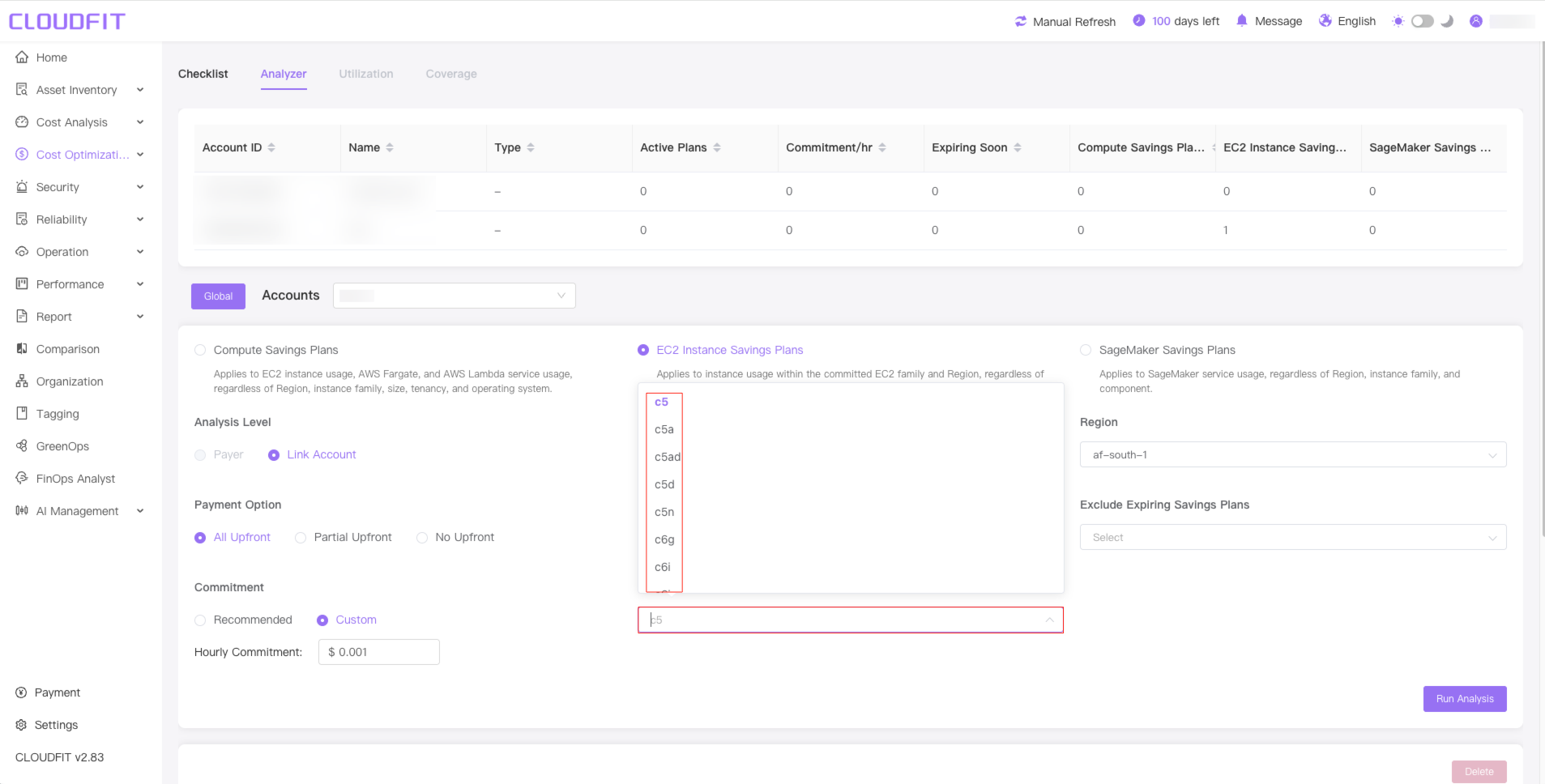Click the GreenOps sidebar icon
This screenshot has height=784, width=1545.
click(x=22, y=446)
